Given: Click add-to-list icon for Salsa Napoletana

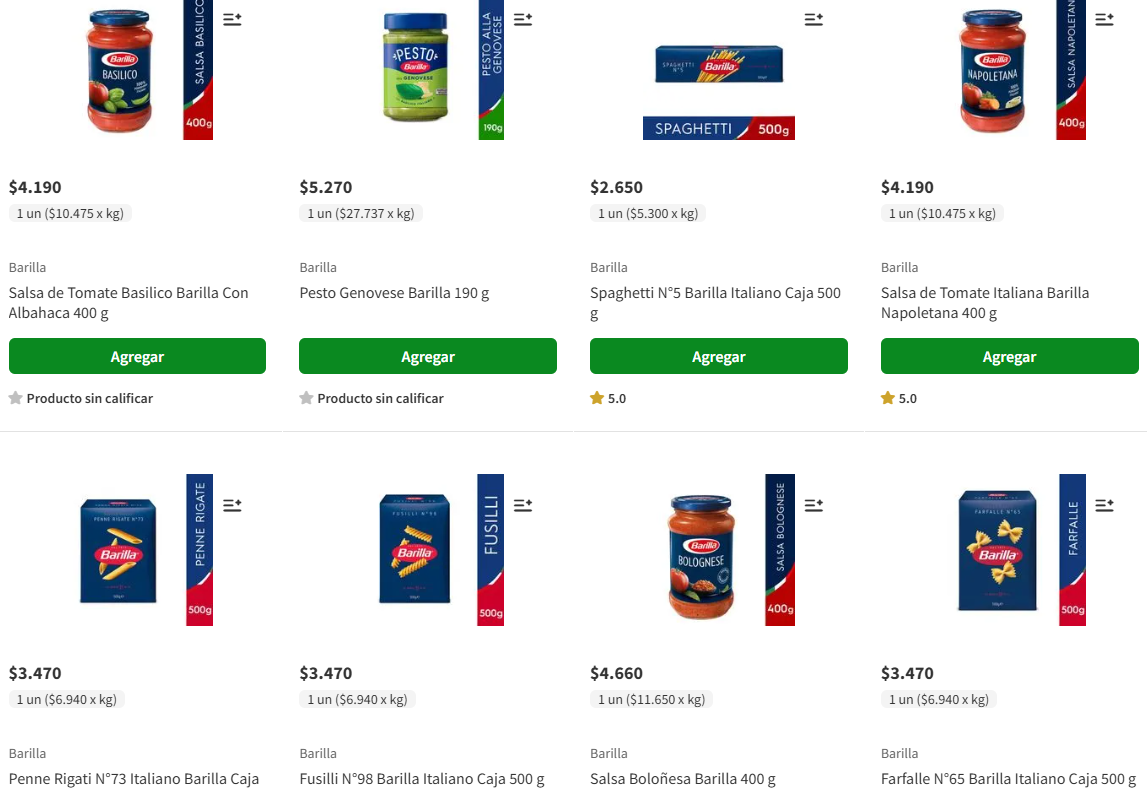Looking at the screenshot, I should [x=1104, y=20].
